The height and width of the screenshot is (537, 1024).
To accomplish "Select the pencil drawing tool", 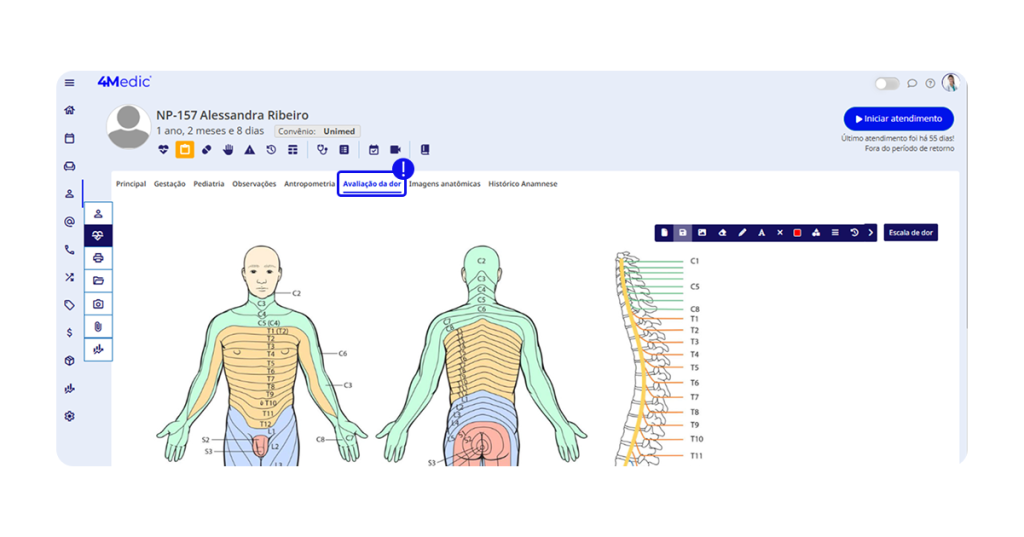I will coord(742,233).
